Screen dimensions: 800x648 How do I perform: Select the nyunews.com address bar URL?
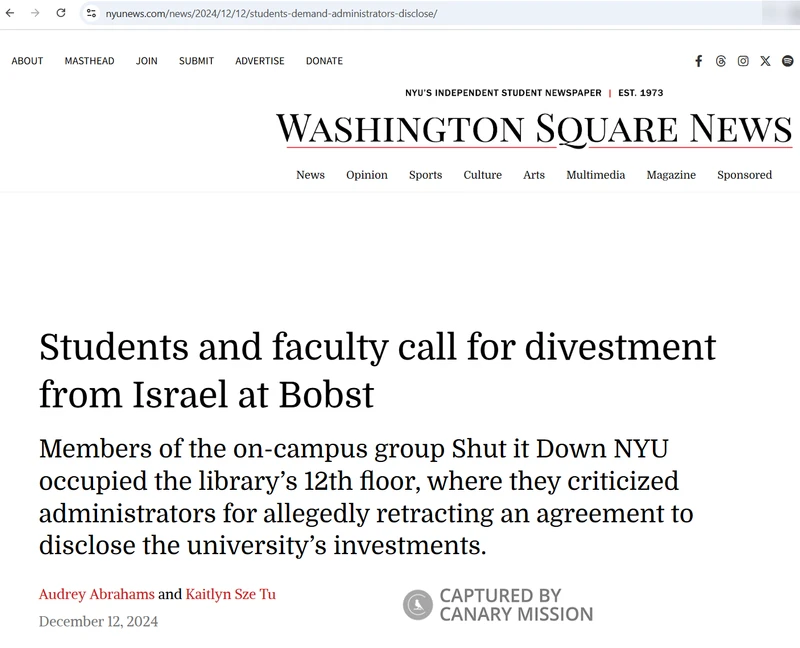271,14
